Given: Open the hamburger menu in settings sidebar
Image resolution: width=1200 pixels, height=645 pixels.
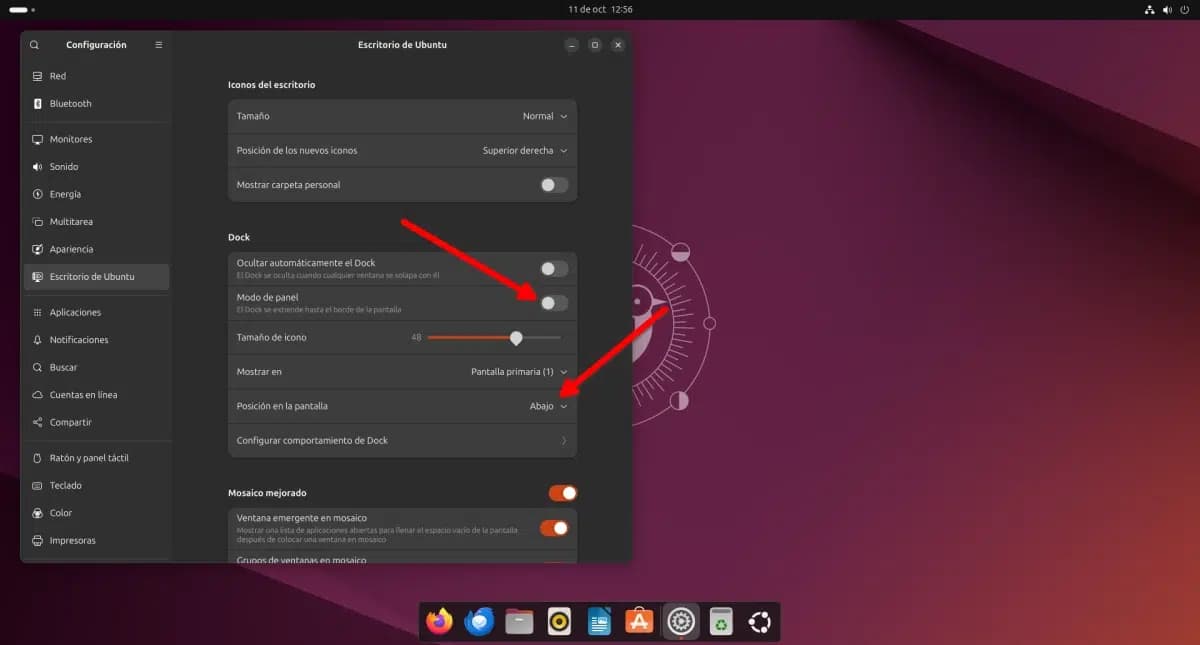Looking at the screenshot, I should tap(158, 45).
